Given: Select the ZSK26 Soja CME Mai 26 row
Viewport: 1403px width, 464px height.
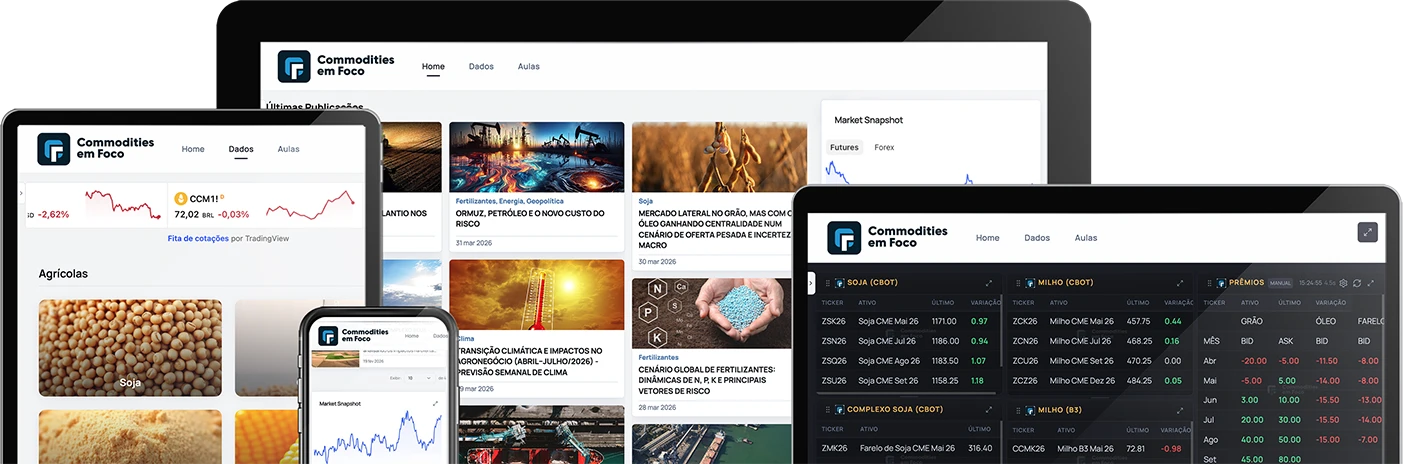Looking at the screenshot, I should tap(907, 322).
